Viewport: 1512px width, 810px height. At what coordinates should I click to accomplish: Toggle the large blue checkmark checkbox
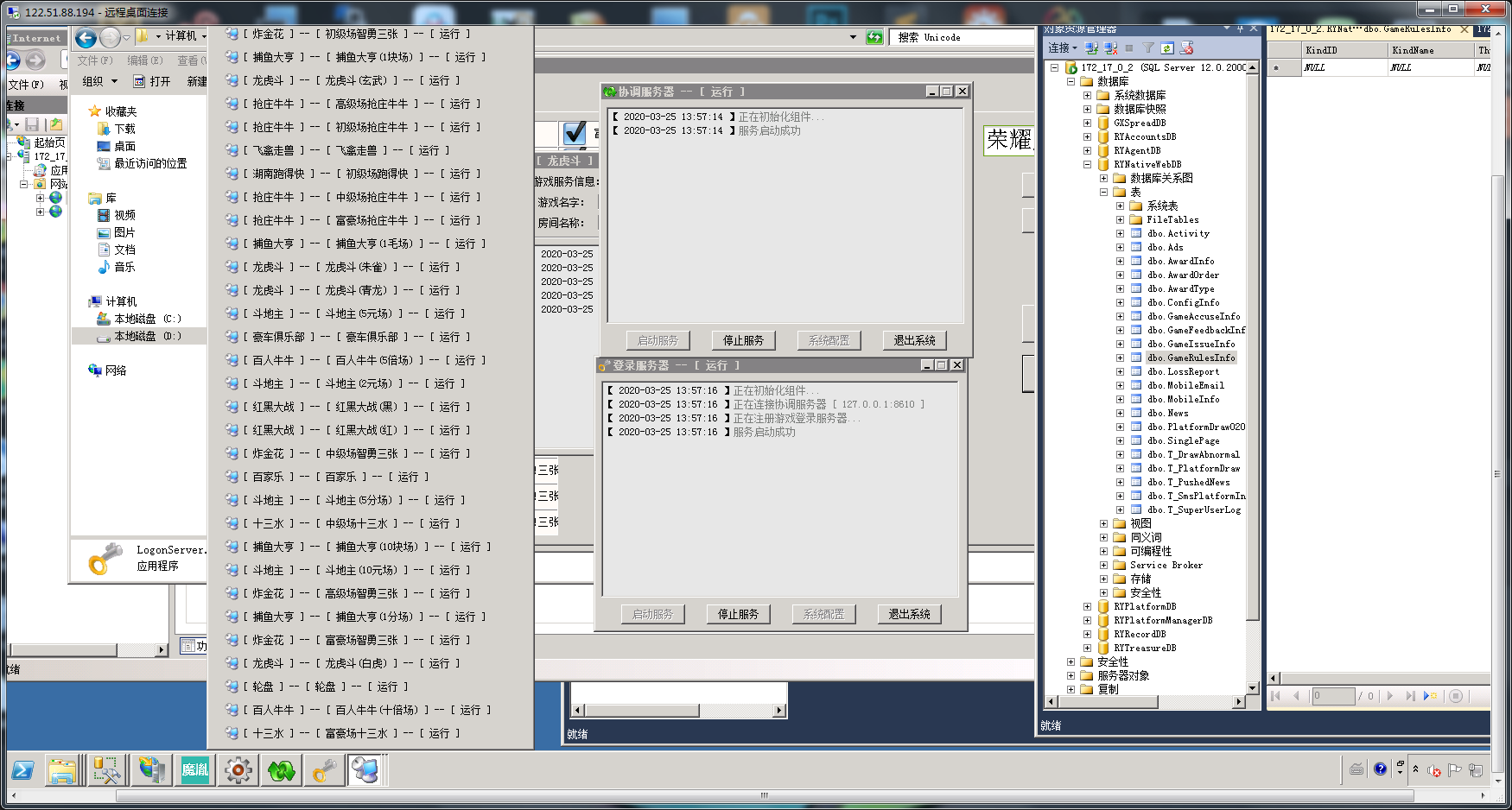tap(575, 133)
